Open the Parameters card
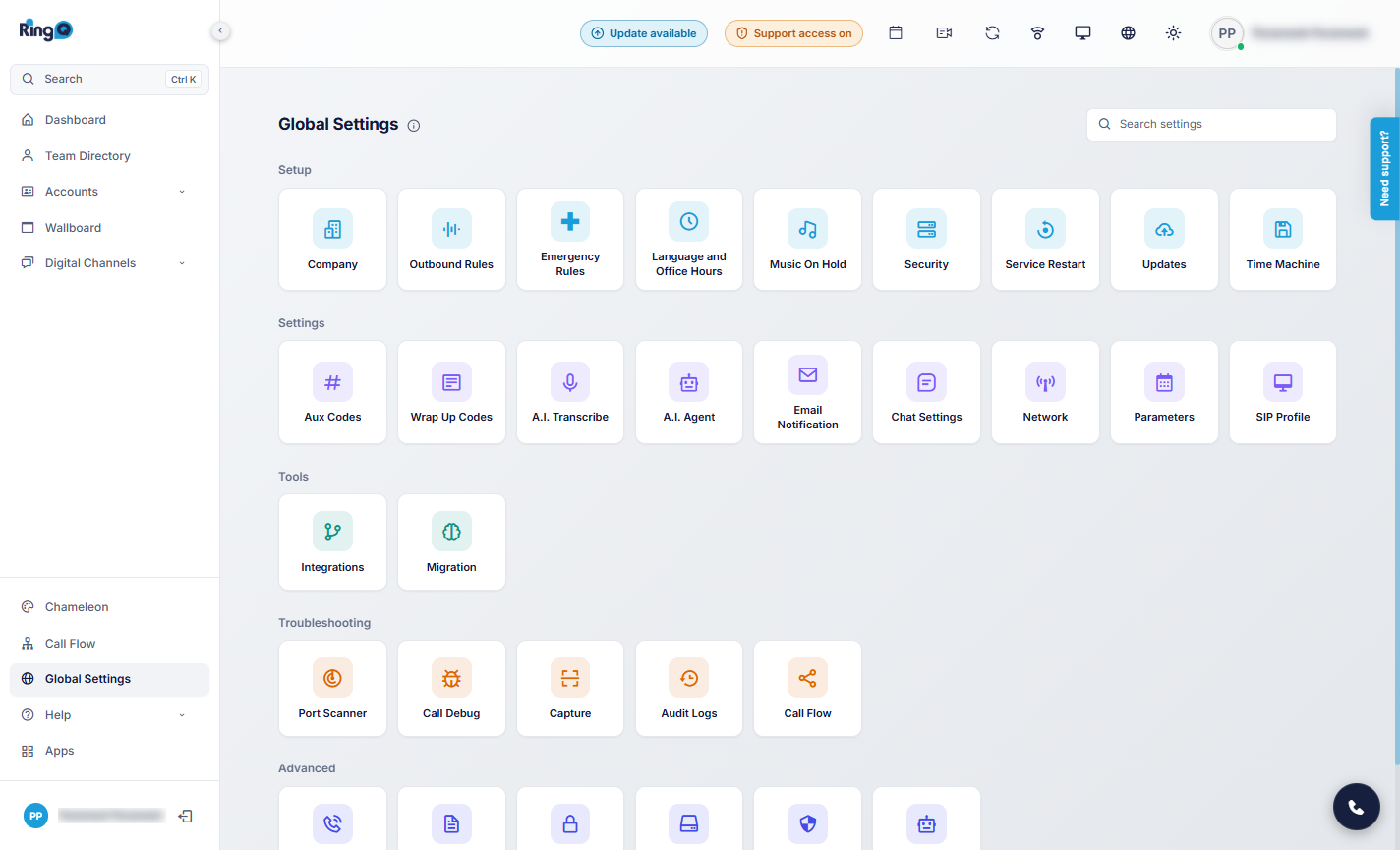The image size is (1400, 850). [1164, 392]
